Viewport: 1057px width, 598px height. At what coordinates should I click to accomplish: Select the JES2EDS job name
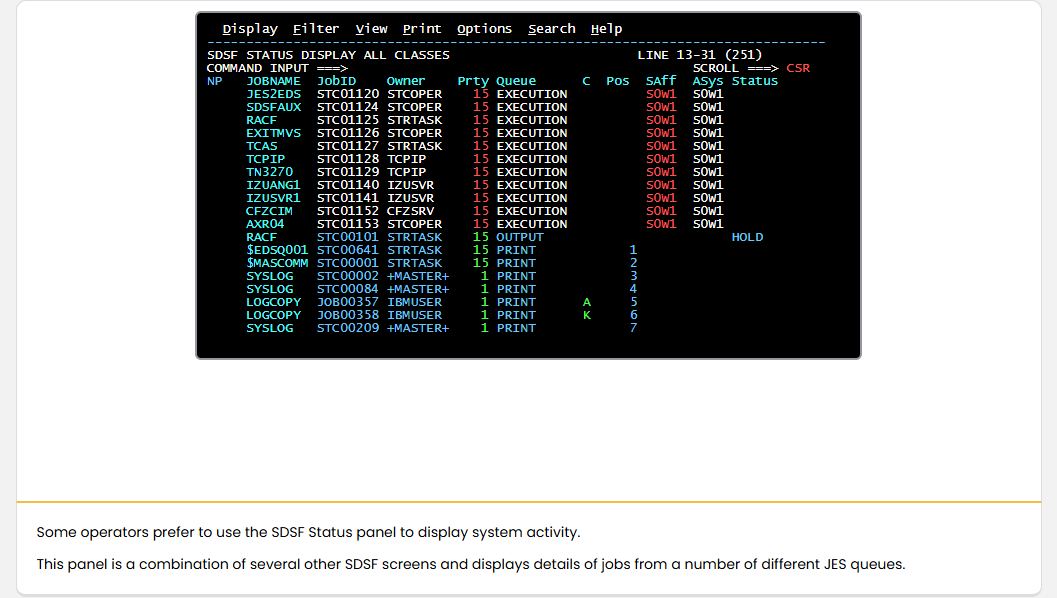click(x=273, y=94)
